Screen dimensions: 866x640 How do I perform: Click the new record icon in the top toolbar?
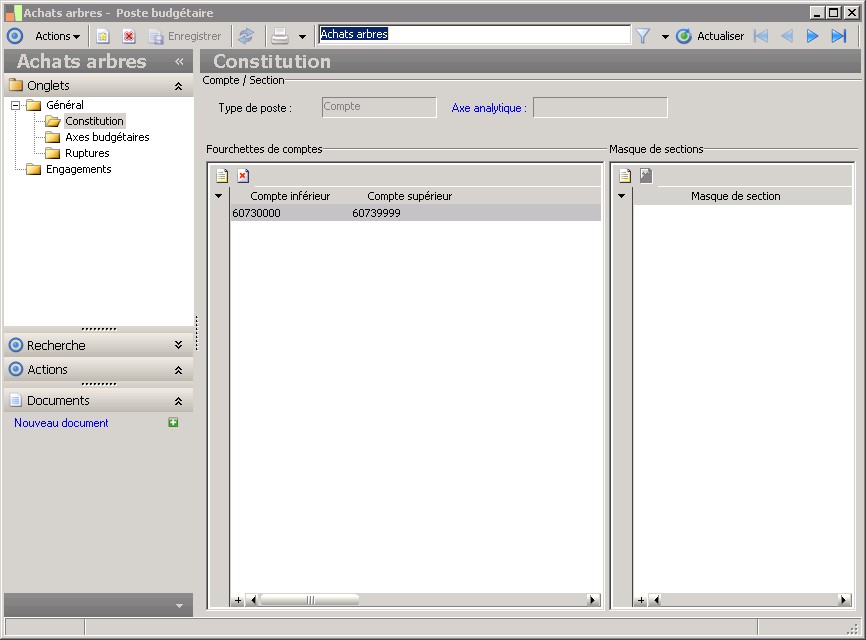[x=103, y=36]
